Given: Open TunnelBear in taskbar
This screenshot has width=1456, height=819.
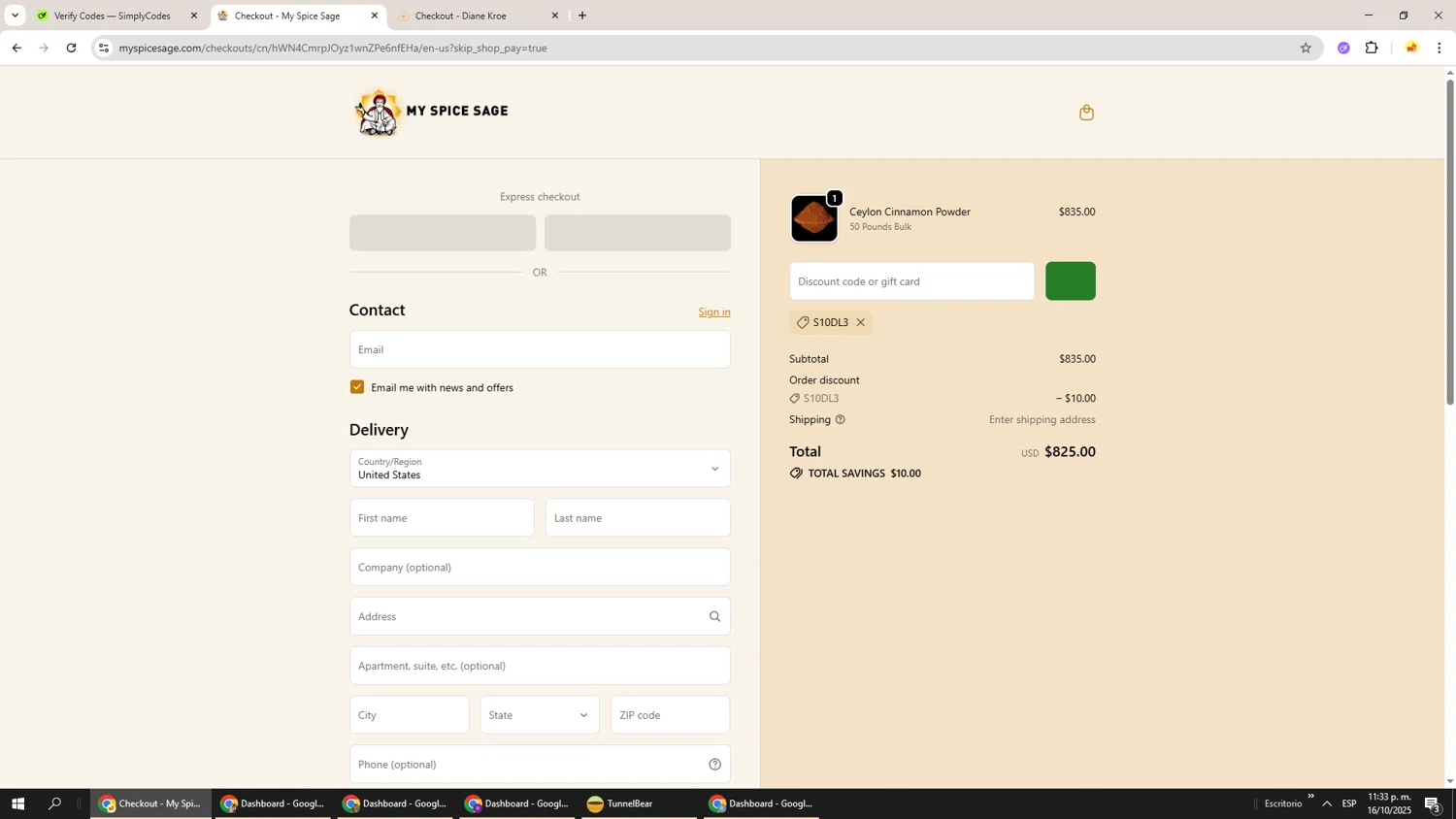Looking at the screenshot, I should (638, 803).
